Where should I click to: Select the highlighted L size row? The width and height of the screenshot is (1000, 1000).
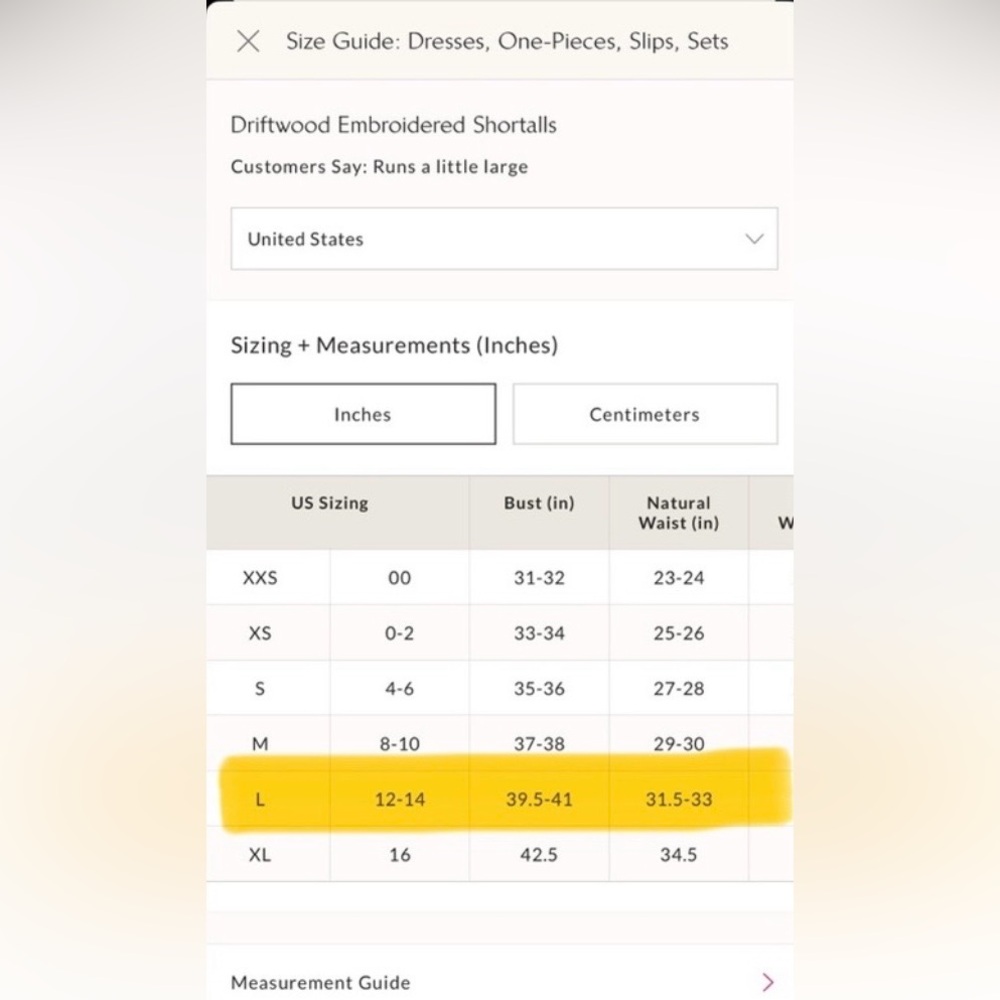click(x=499, y=799)
